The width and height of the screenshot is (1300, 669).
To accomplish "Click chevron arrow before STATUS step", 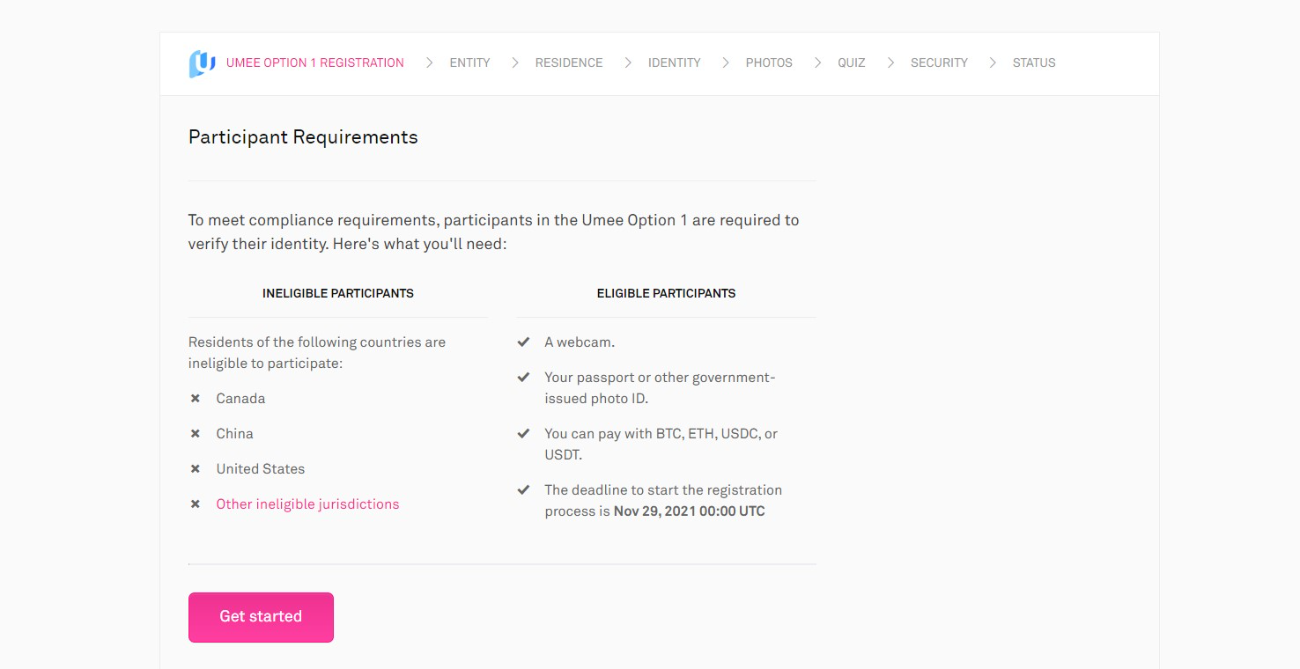I will pyautogui.click(x=992, y=63).
